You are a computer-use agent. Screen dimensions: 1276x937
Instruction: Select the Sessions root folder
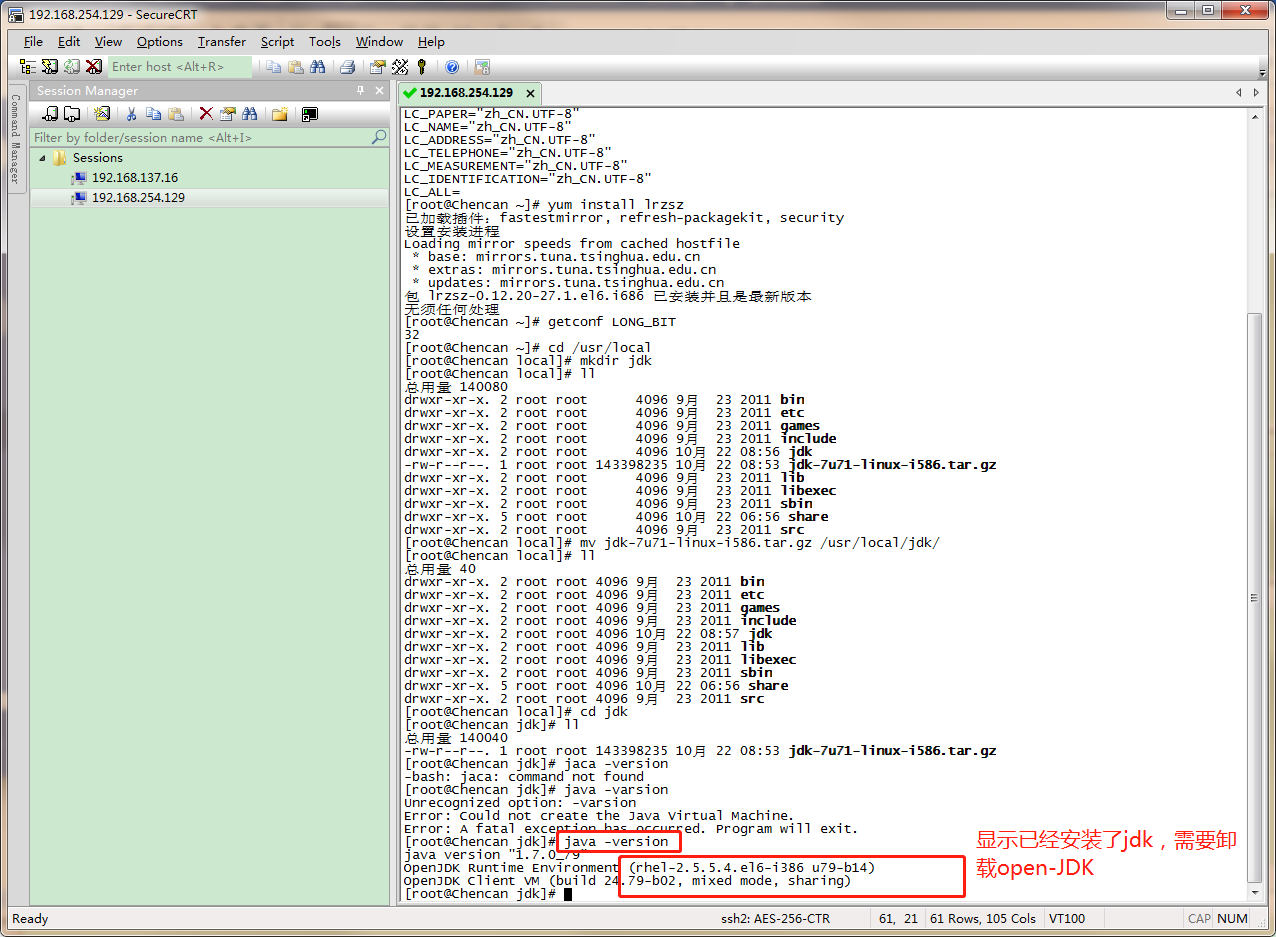pyautogui.click(x=97, y=158)
